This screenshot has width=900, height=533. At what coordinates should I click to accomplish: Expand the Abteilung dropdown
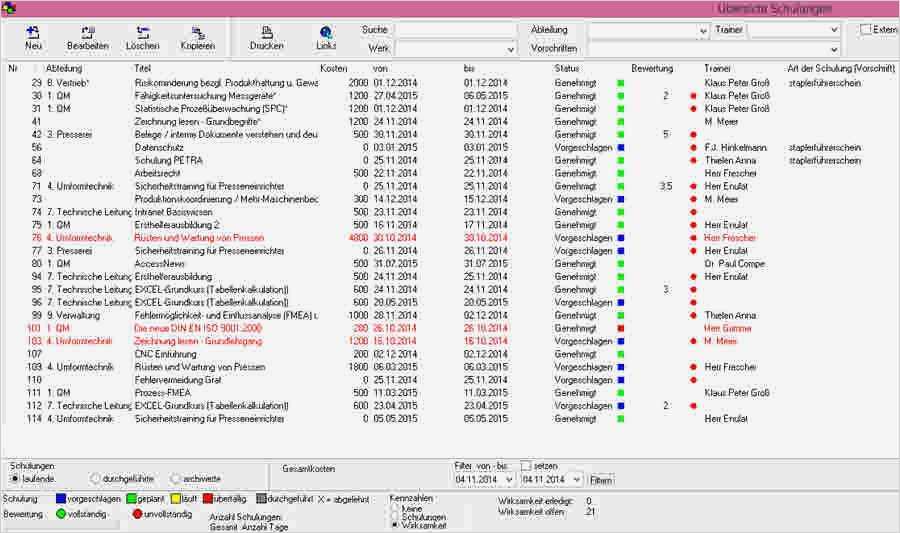click(x=703, y=30)
